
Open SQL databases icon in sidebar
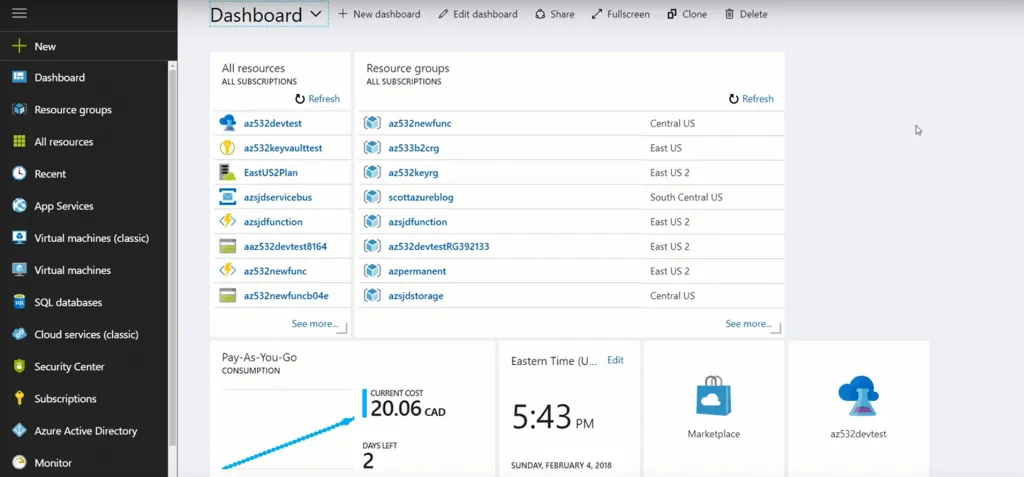pos(20,303)
